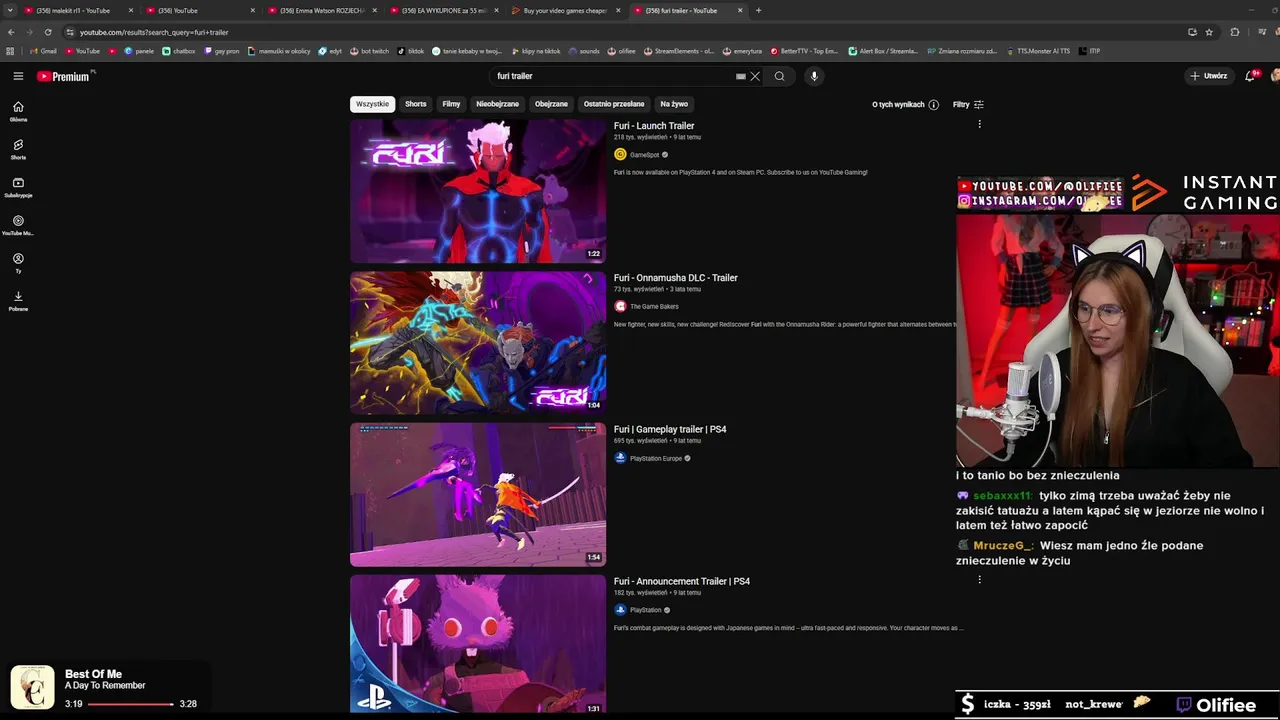
Task: Select the Na żywo filter chip
Action: click(x=674, y=104)
